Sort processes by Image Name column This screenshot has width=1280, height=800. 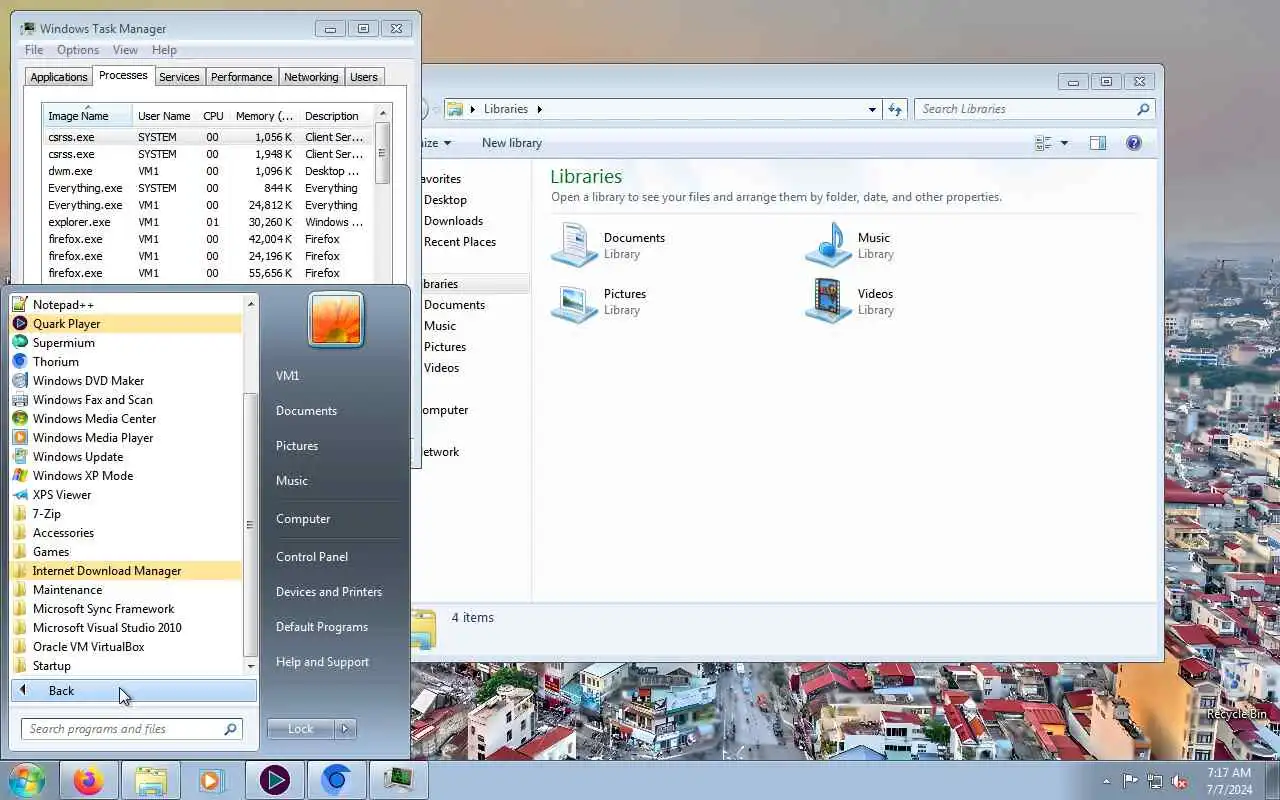[88, 116]
